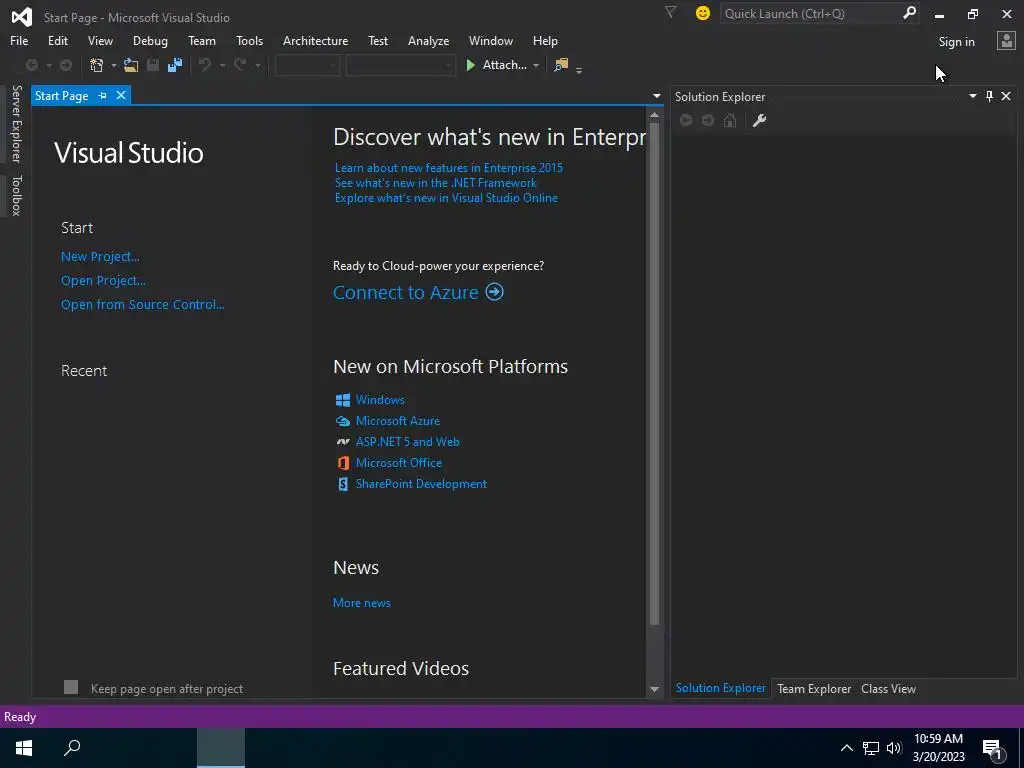Open the File menu

click(x=19, y=40)
